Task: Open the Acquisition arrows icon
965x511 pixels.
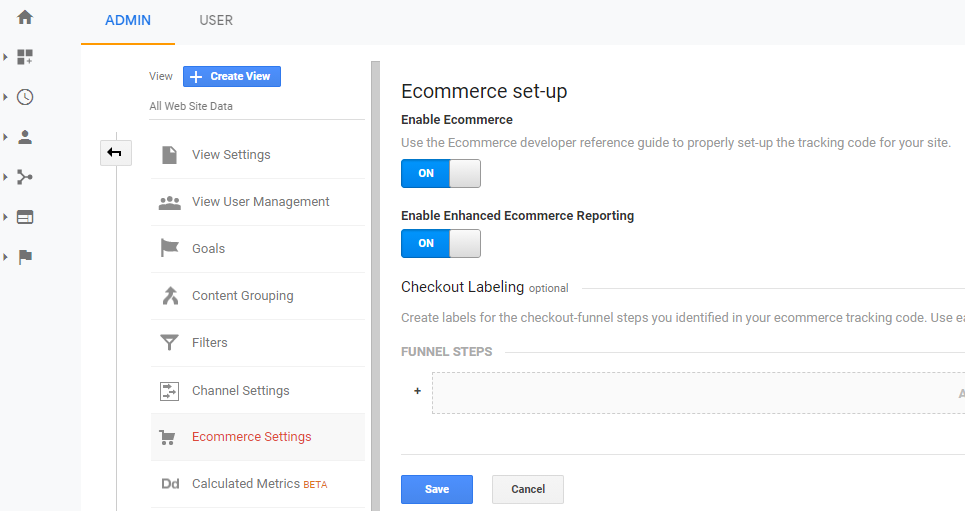Action: (25, 177)
